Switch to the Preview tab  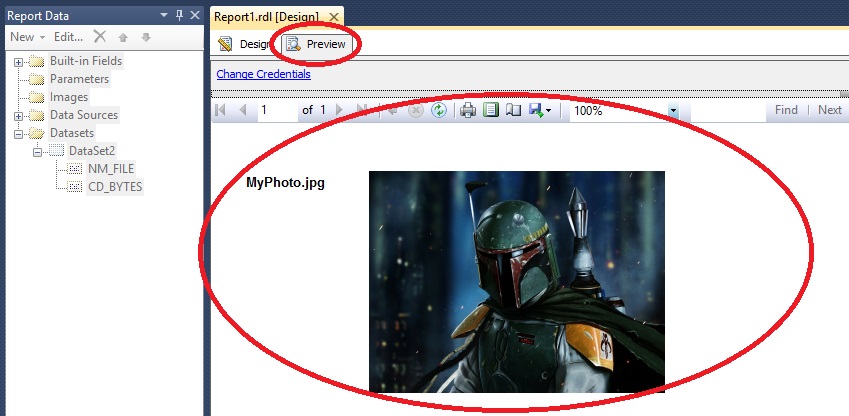[317, 44]
